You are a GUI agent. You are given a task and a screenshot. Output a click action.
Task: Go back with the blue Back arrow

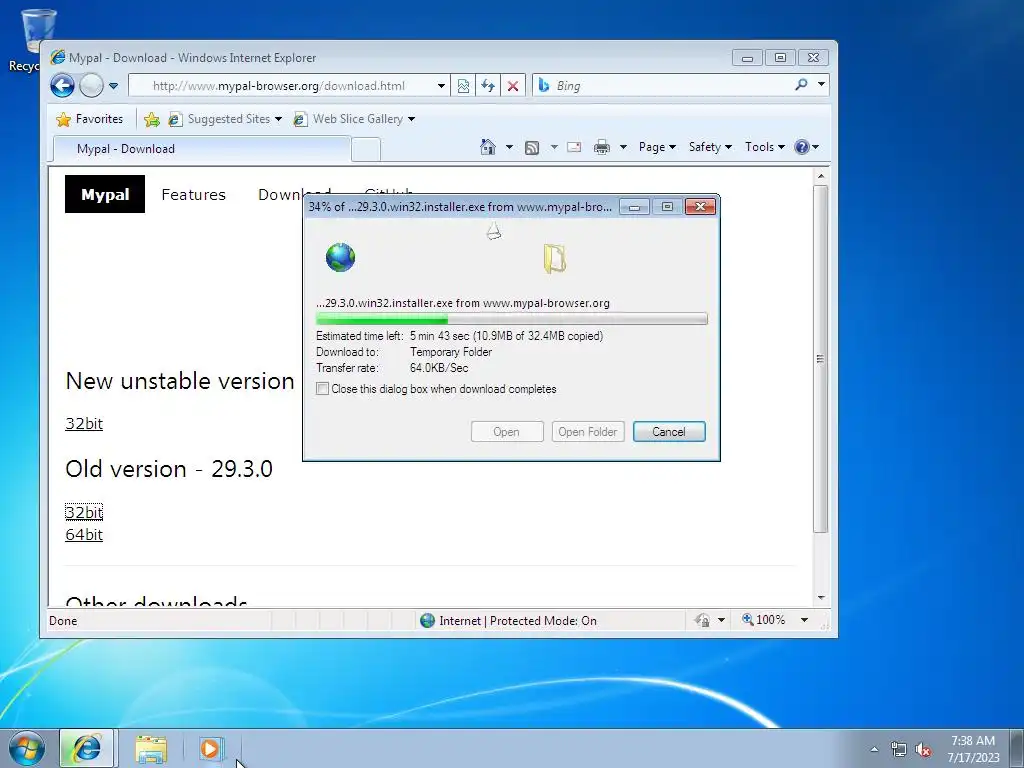pyautogui.click(x=63, y=86)
